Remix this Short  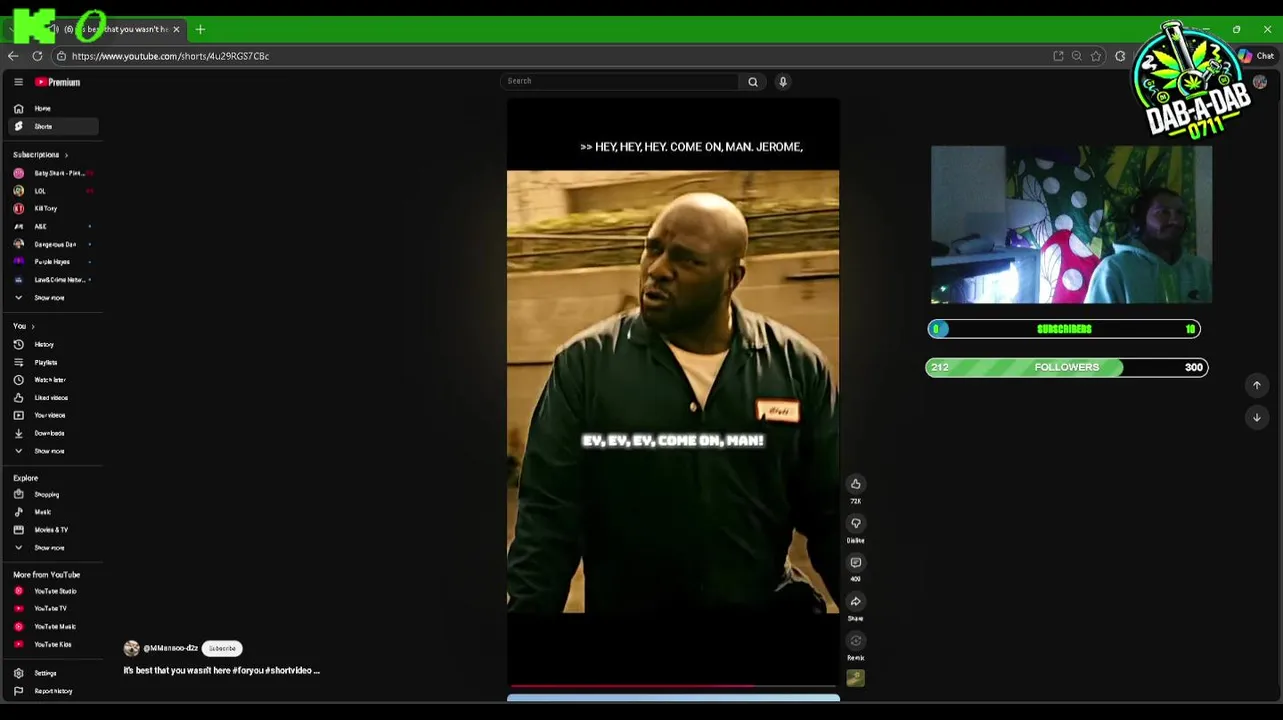[855, 641]
